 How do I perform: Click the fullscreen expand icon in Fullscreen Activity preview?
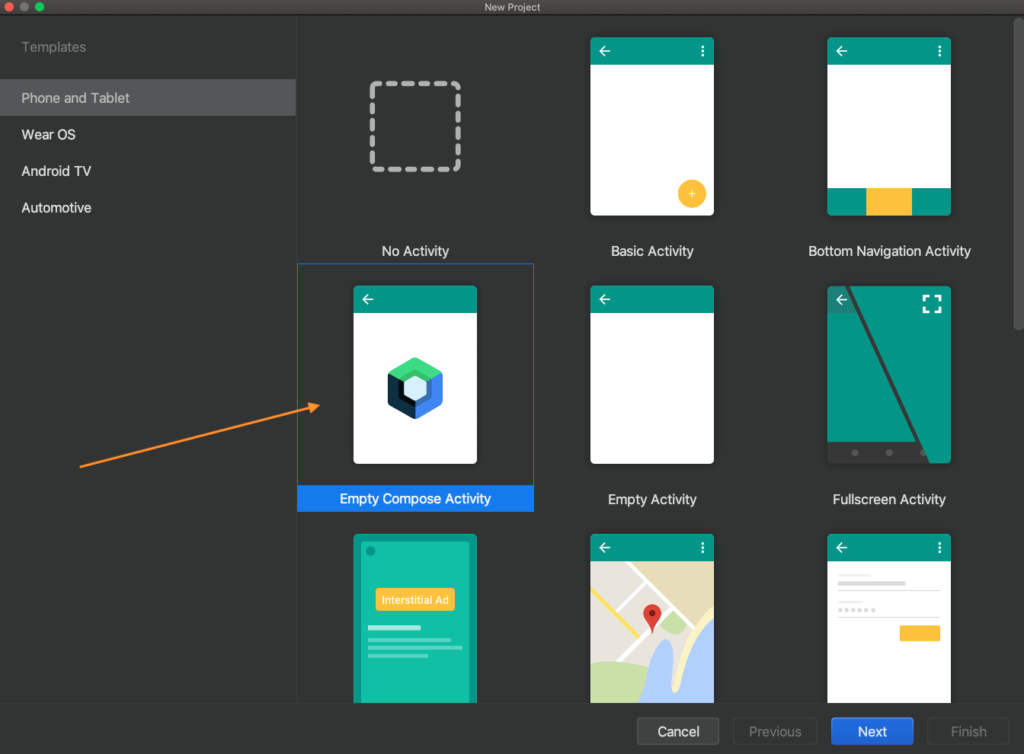[x=932, y=304]
